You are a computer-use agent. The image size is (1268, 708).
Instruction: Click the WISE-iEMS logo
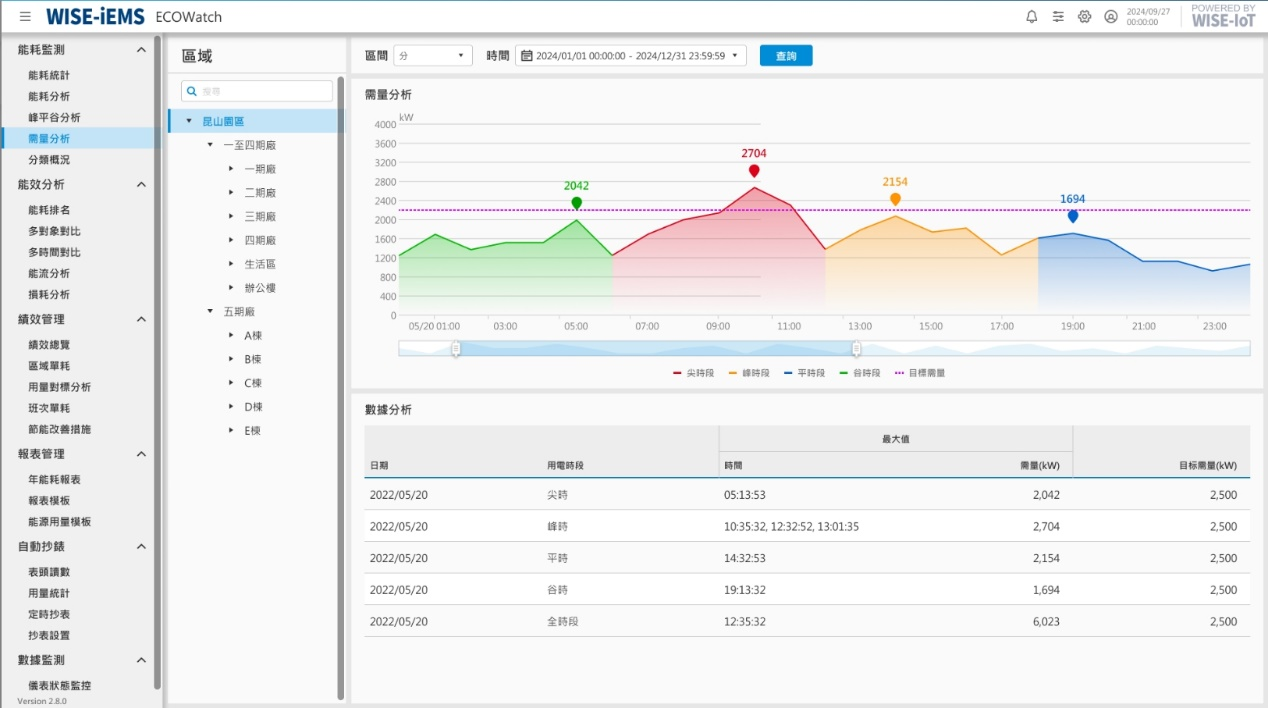click(96, 17)
